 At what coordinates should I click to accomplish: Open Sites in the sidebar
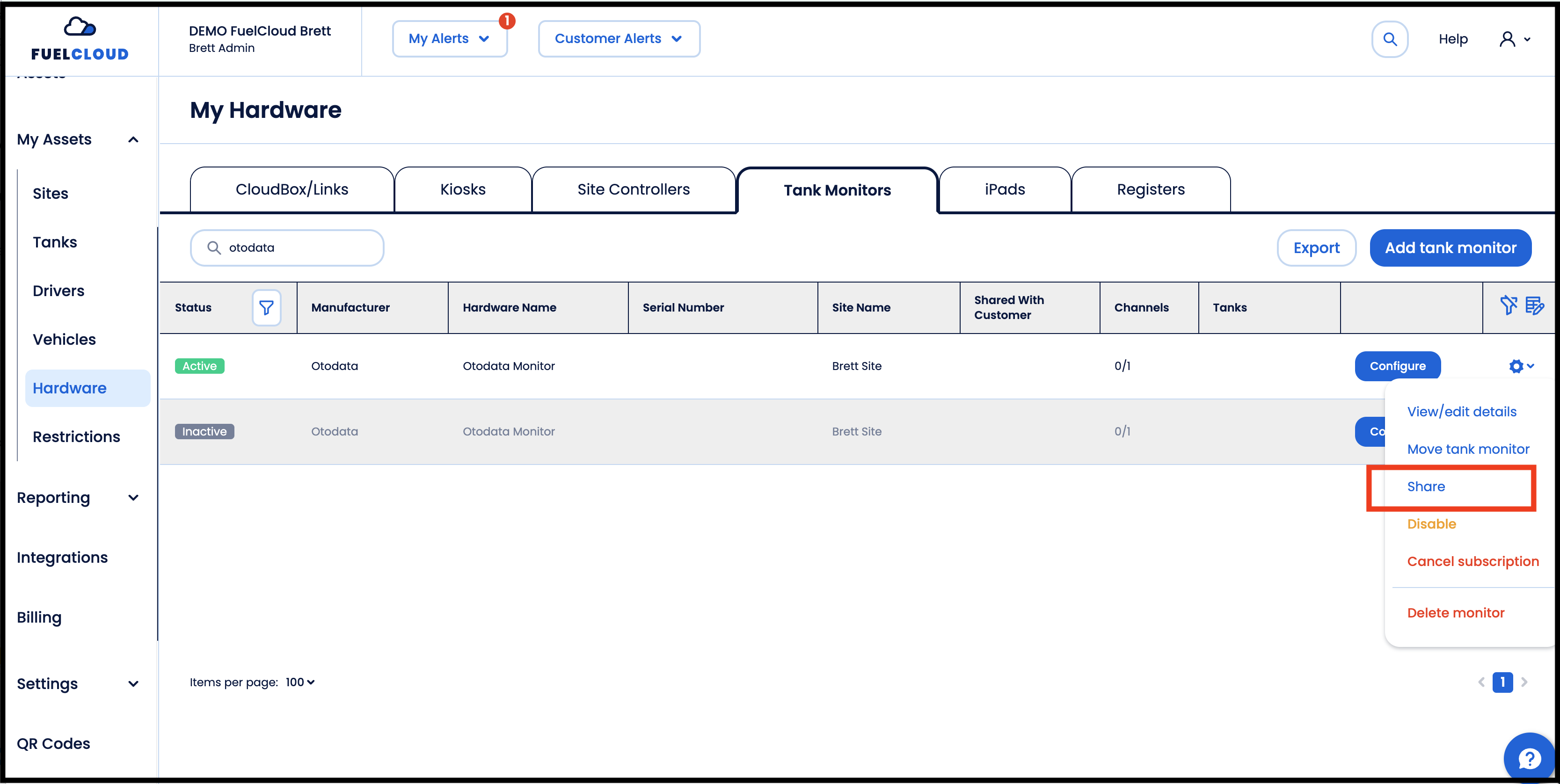(50, 194)
